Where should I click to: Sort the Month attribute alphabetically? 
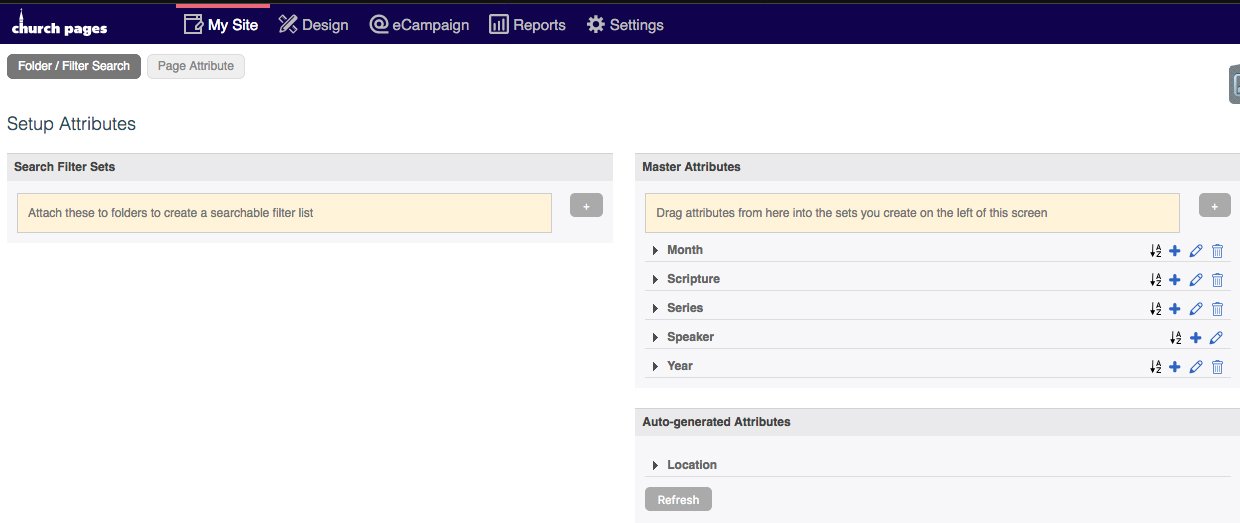coord(1156,251)
